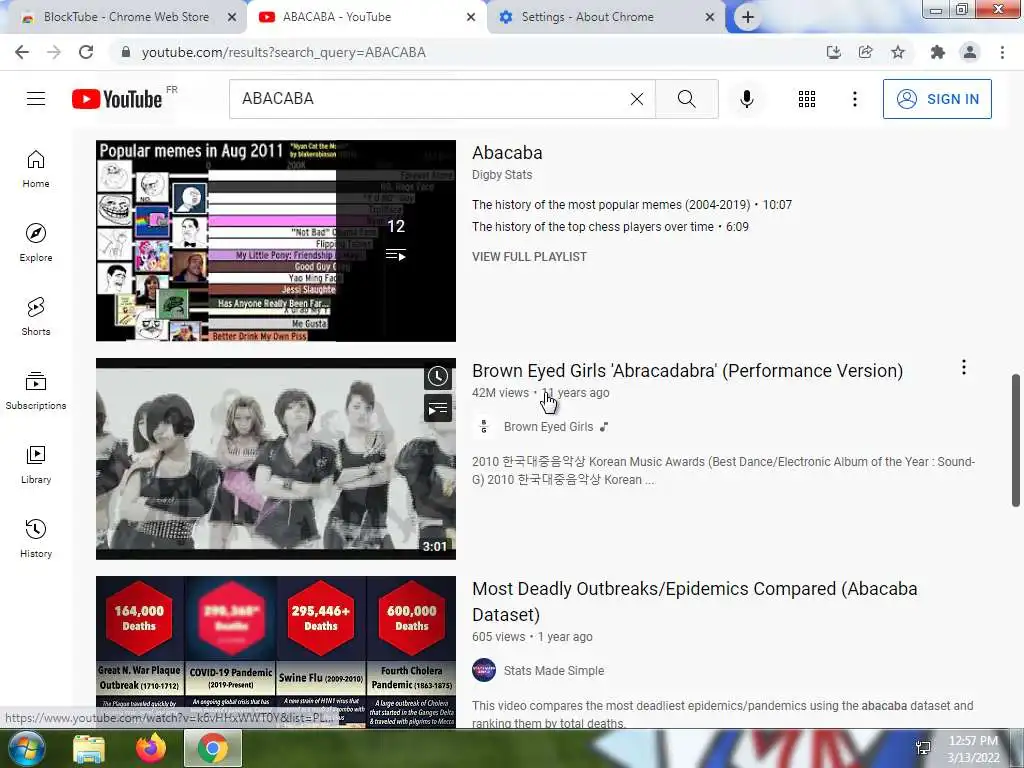Add Brown Eyed Girls video to queue

point(438,409)
